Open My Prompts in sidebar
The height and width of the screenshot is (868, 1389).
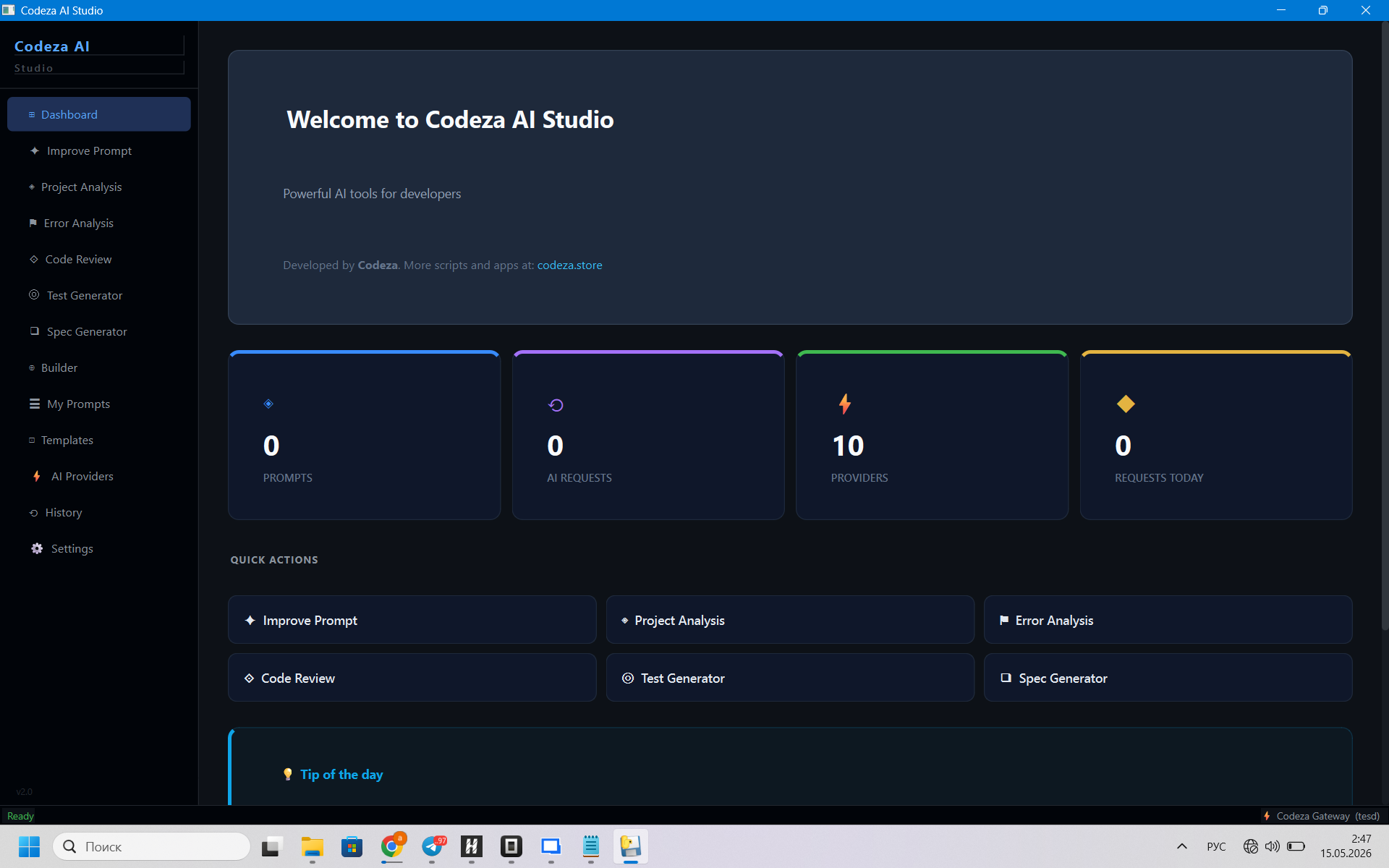[x=99, y=404]
